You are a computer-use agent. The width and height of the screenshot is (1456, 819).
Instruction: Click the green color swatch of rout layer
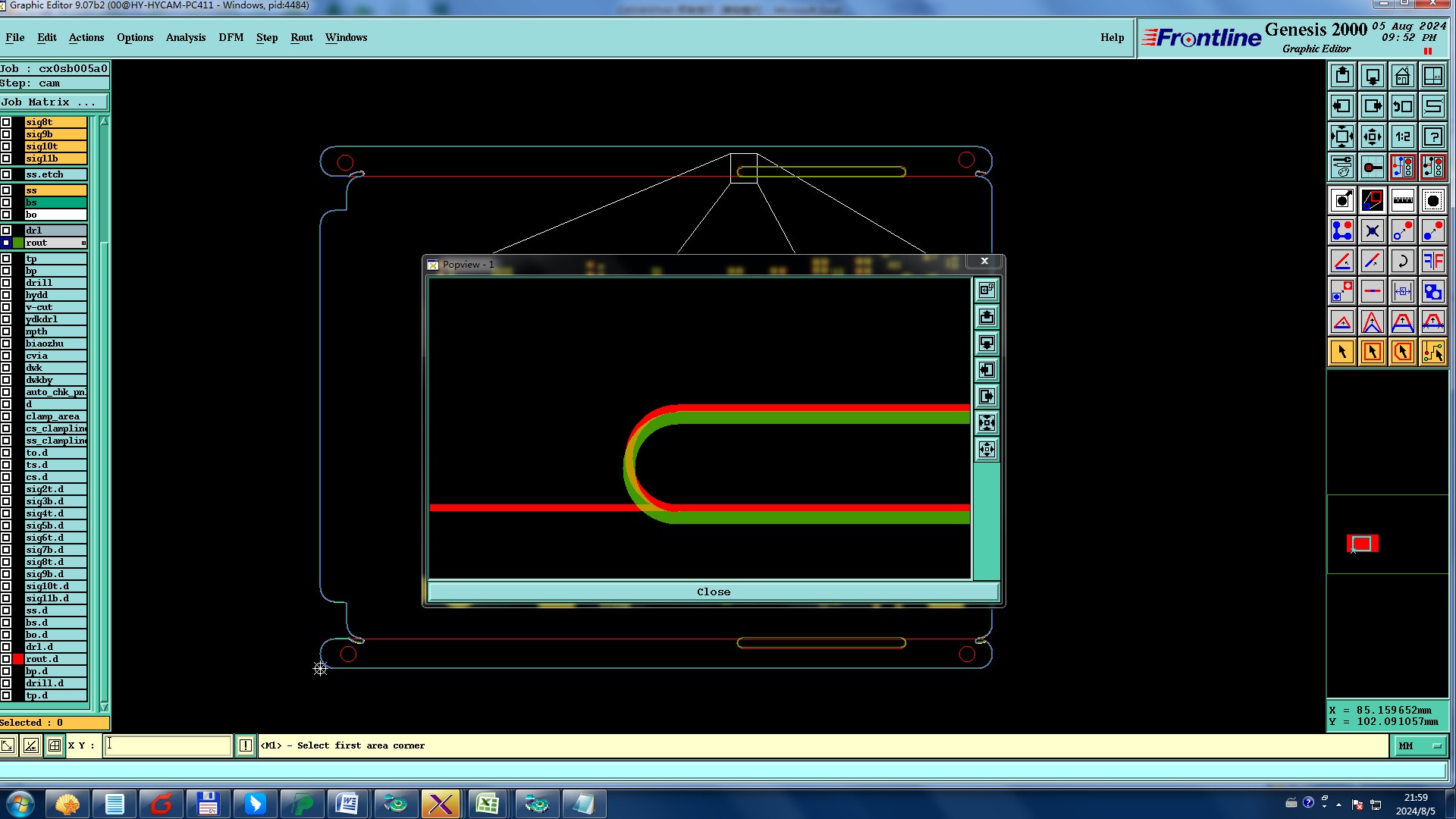pos(18,243)
